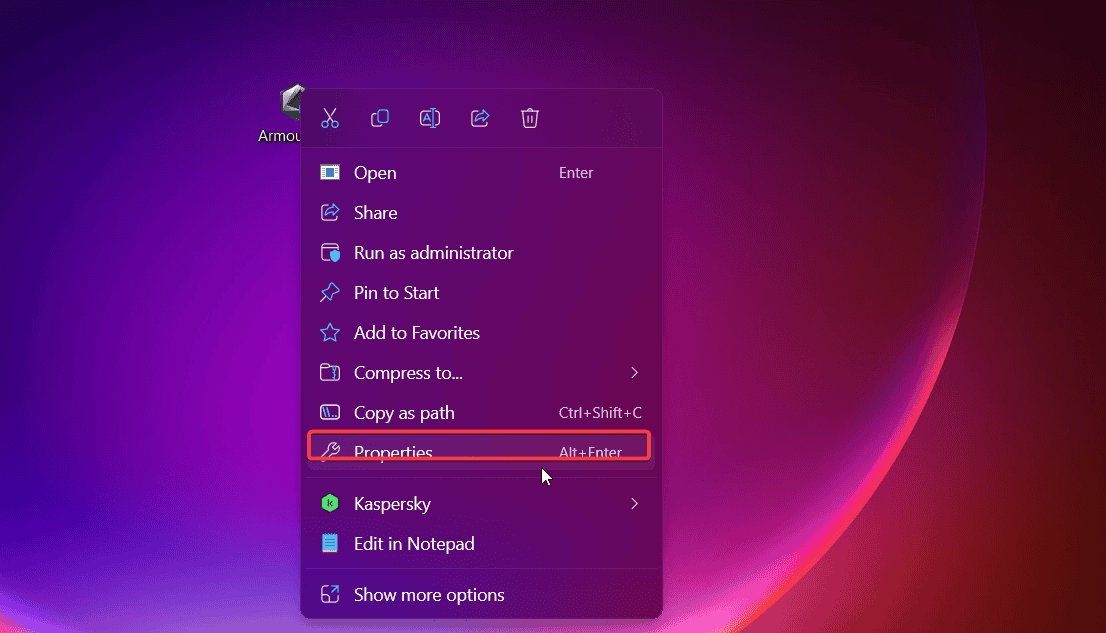Image resolution: width=1106 pixels, height=633 pixels.
Task: Select Pin to Start
Action: (481, 293)
